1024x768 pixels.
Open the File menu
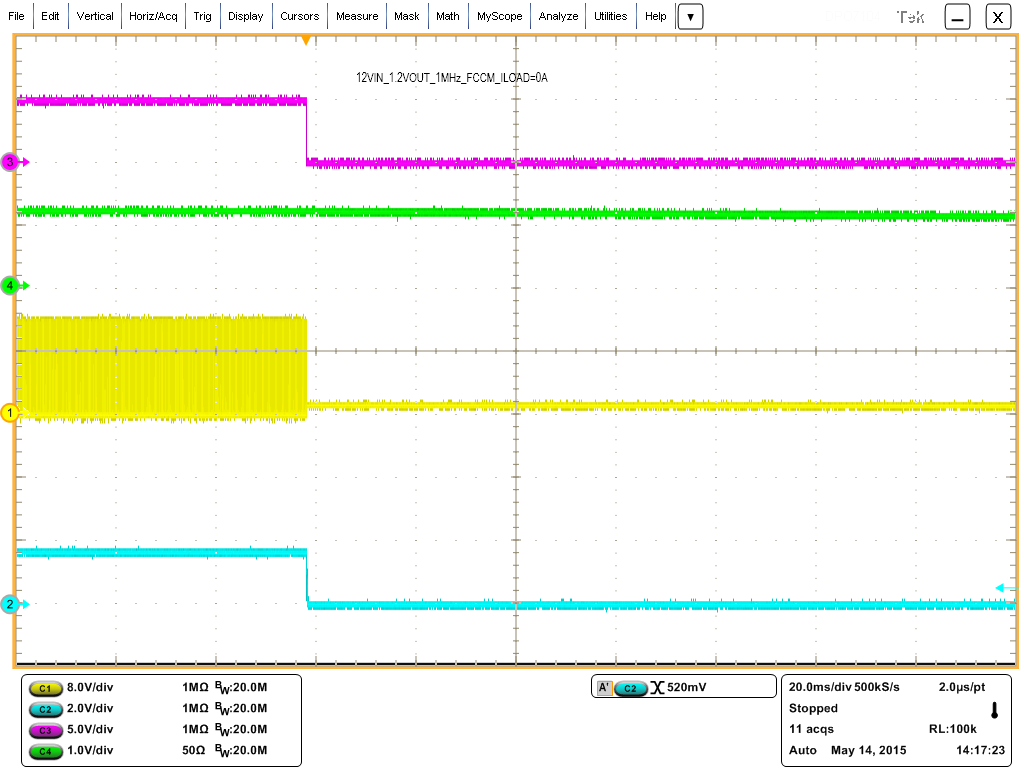pos(16,16)
